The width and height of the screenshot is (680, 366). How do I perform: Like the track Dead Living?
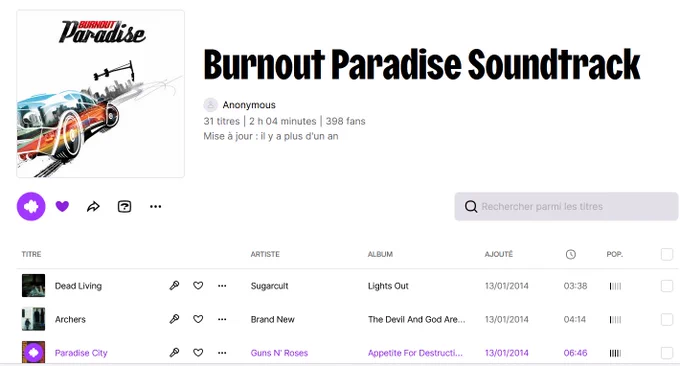pos(198,286)
